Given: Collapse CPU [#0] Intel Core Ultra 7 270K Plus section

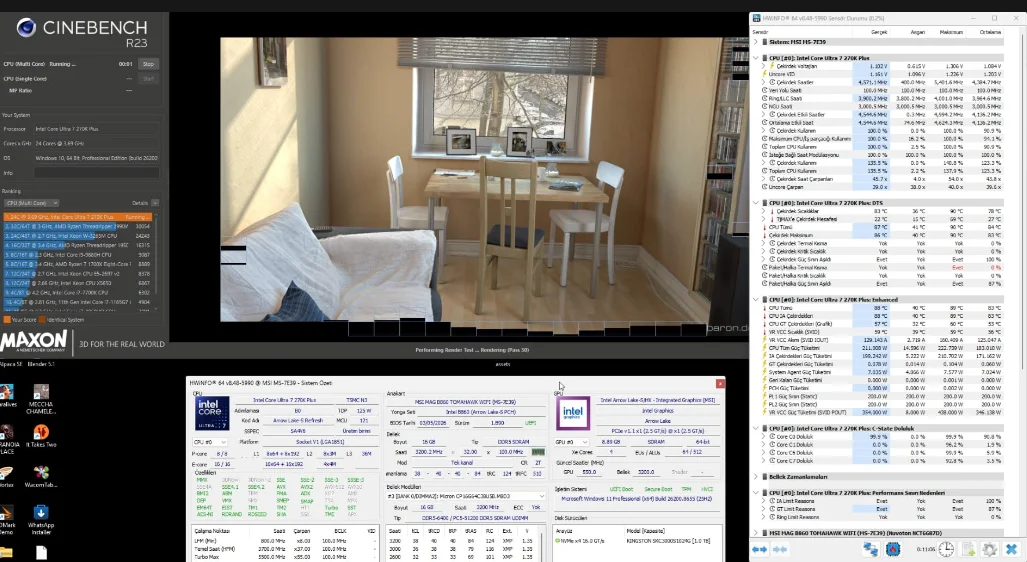Looking at the screenshot, I should [x=756, y=58].
